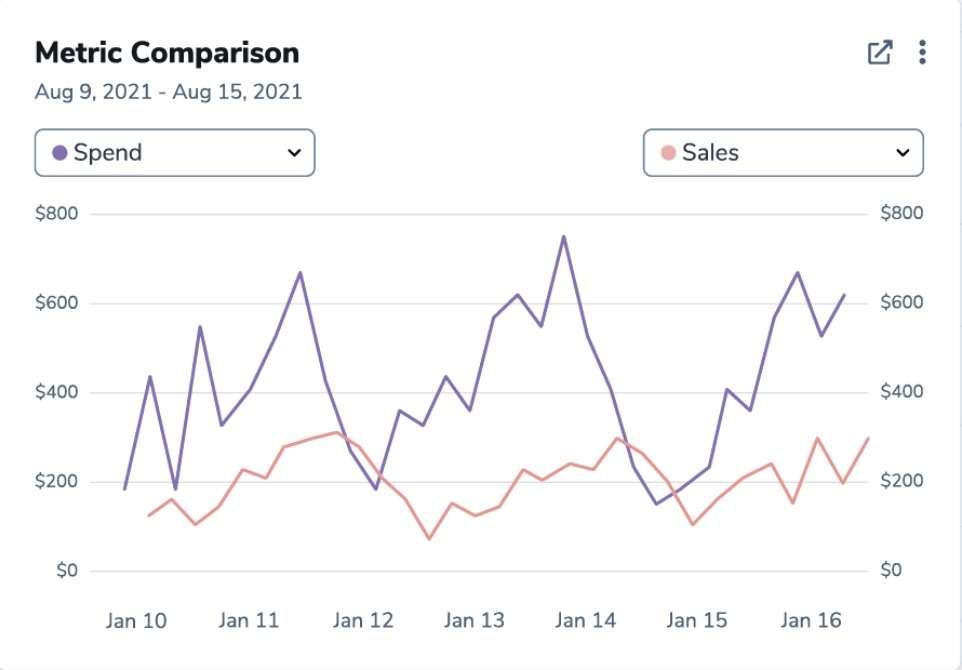Click the Jan 16 axis label
Screen dimensions: 962x670
click(x=811, y=620)
